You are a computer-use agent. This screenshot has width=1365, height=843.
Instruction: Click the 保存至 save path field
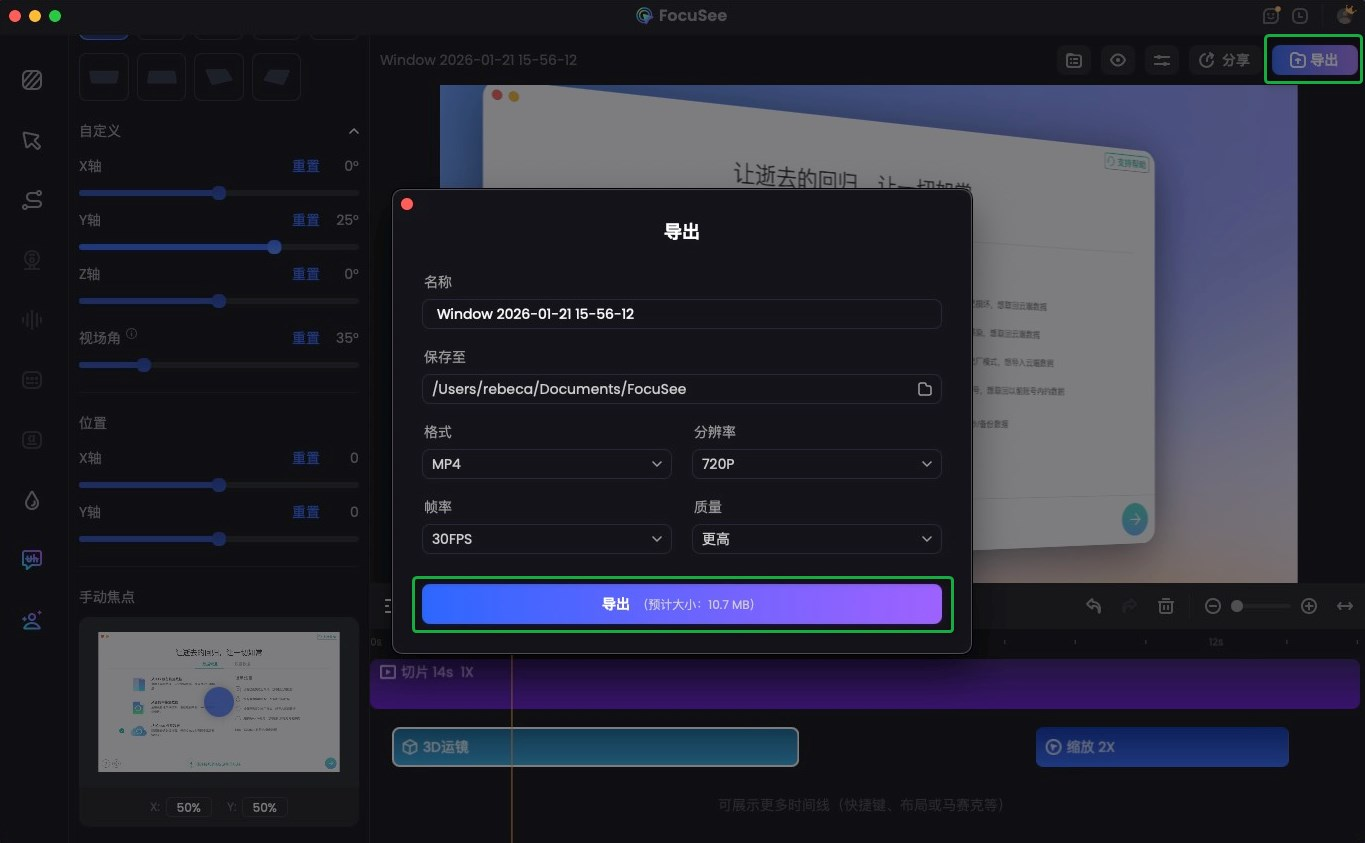click(682, 389)
